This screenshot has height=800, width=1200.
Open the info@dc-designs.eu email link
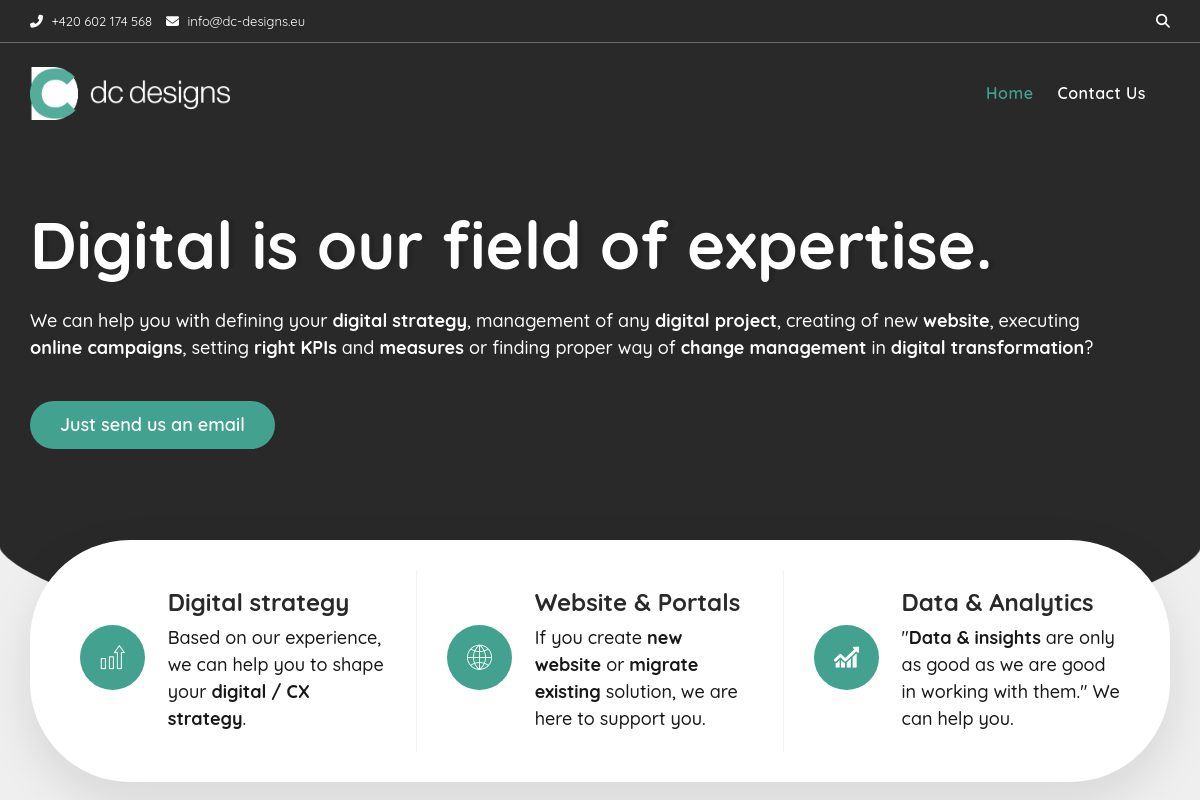[x=246, y=21]
